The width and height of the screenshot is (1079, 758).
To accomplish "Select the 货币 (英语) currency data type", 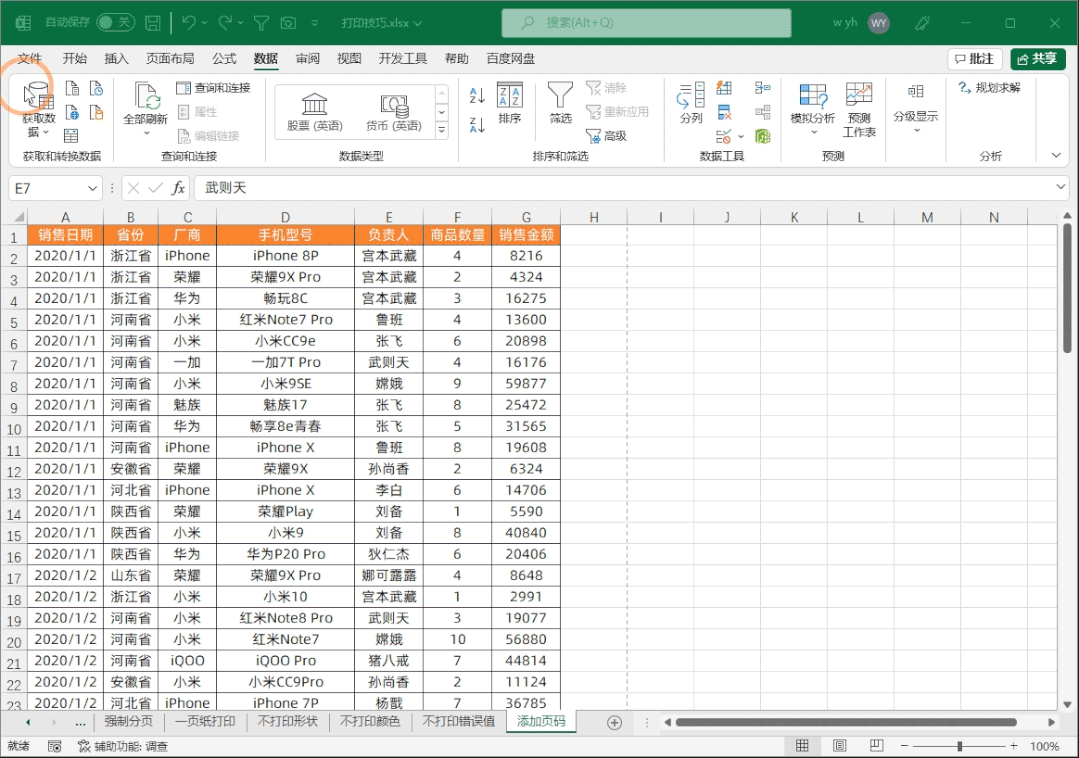I will point(394,112).
